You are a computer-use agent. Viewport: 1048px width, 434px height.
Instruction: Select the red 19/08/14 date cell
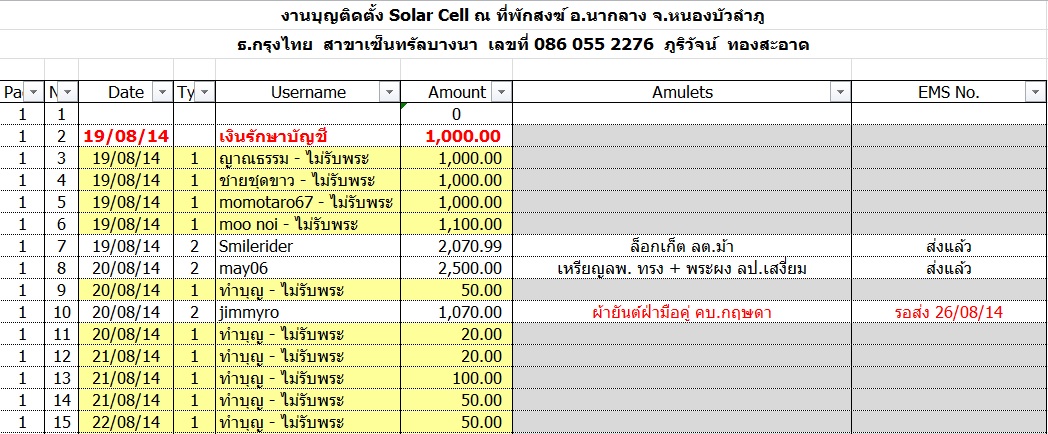point(126,135)
